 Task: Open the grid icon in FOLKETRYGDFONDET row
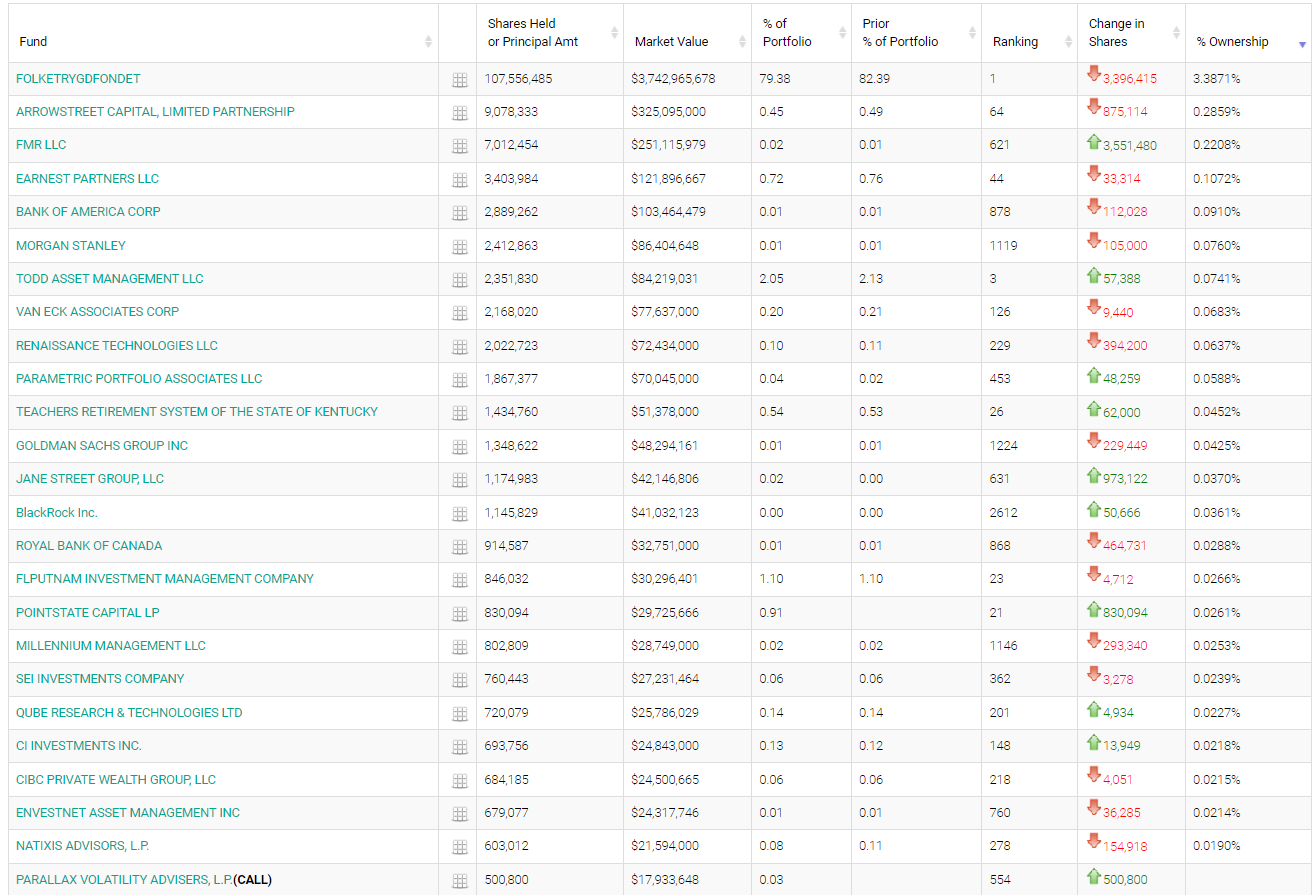tap(460, 80)
